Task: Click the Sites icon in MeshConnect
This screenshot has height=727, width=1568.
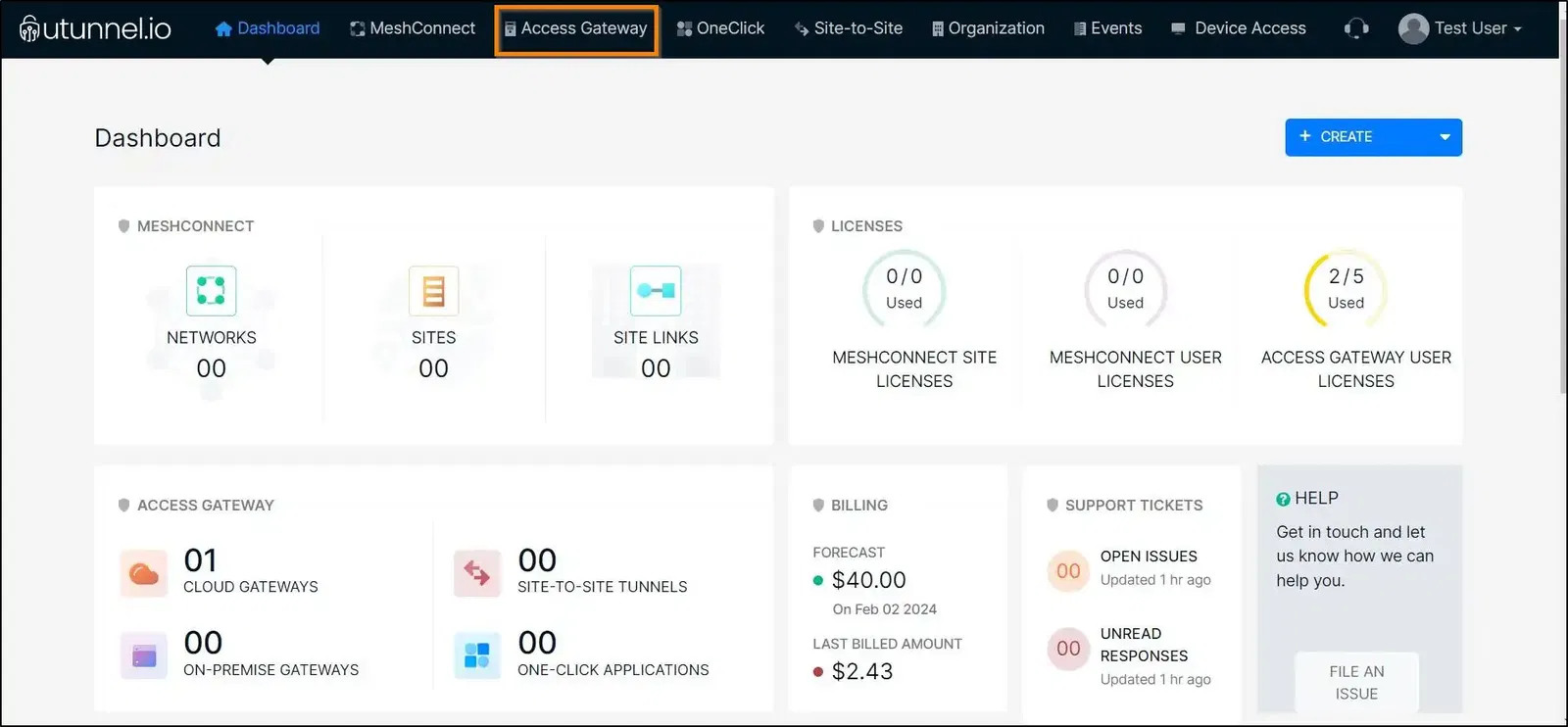Action: point(433,290)
